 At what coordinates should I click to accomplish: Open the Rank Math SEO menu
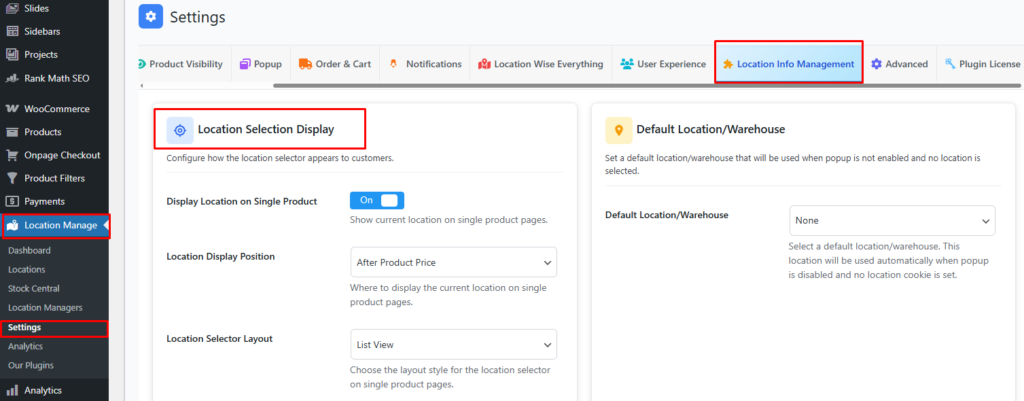click(56, 78)
